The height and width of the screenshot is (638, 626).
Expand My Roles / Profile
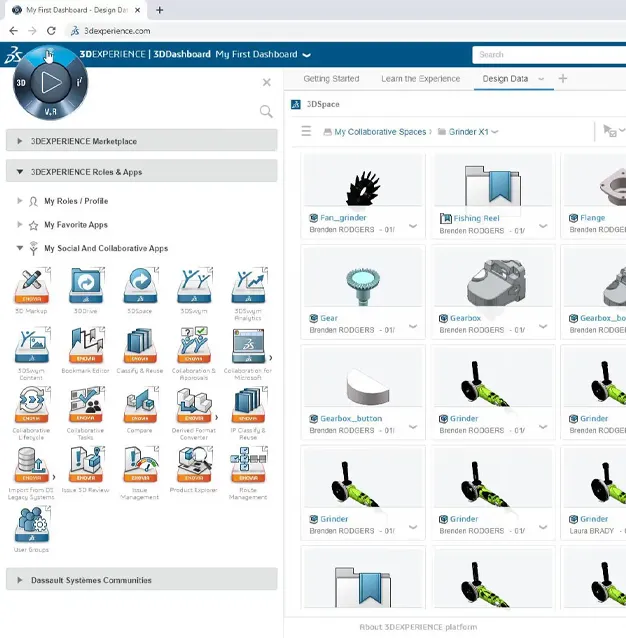click(20, 201)
